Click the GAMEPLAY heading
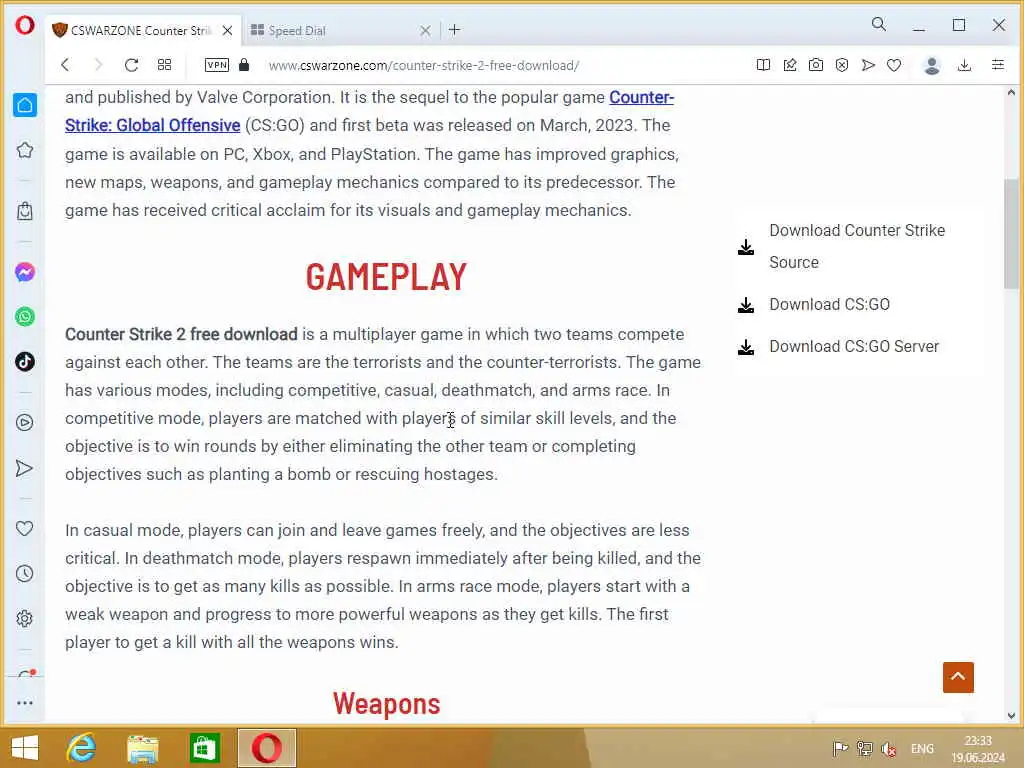Screen dimensions: 1024x768 coord(386,276)
